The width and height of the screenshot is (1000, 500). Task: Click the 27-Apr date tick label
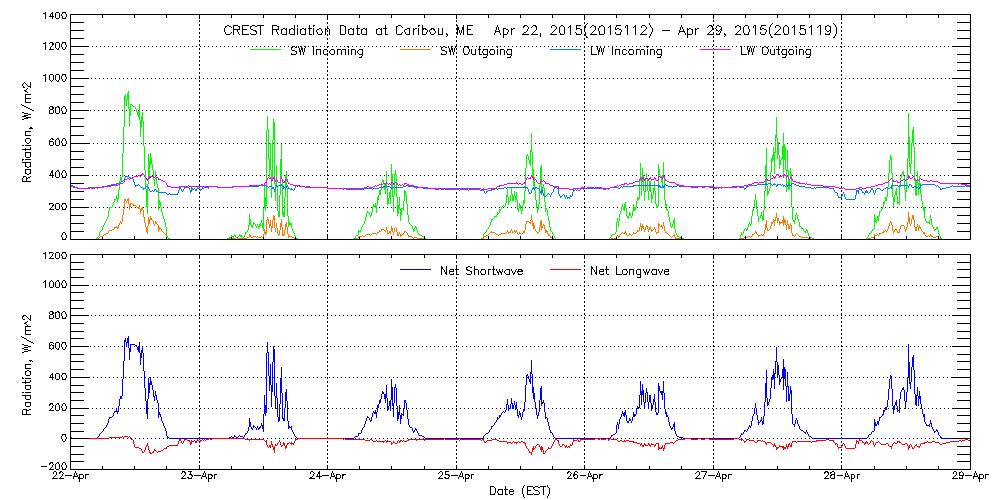coord(713,477)
